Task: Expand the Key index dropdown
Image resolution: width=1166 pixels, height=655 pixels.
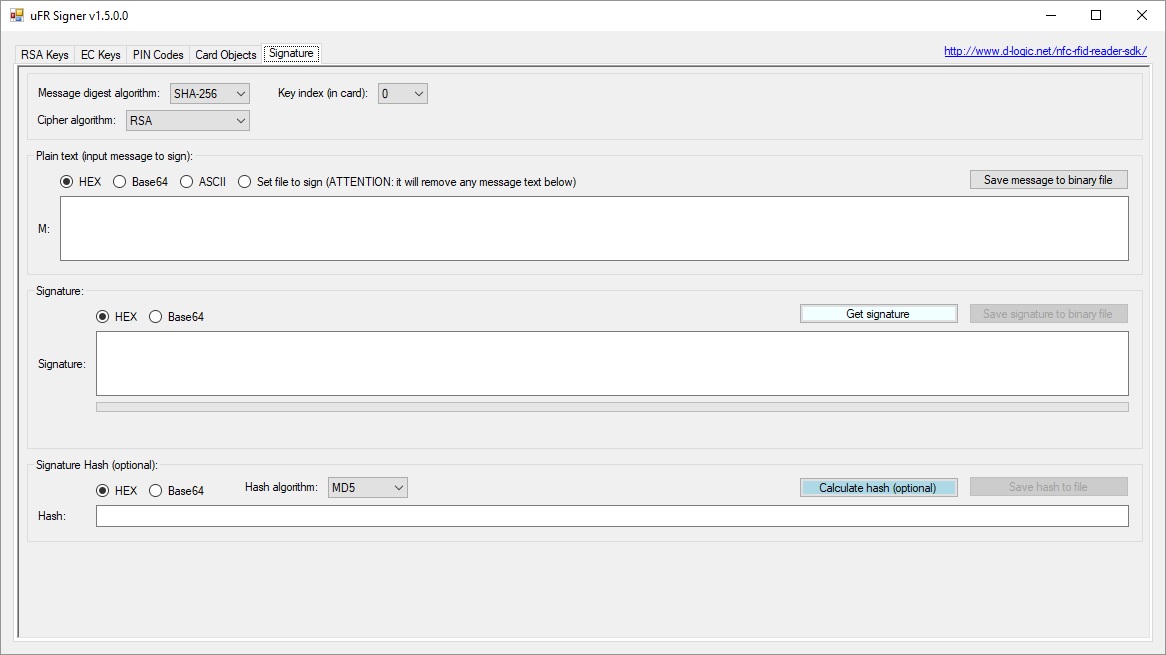Action: point(402,94)
